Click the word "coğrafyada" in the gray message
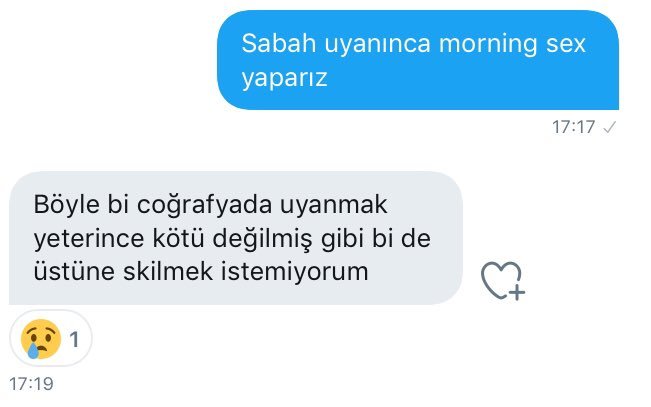Viewport: 651px width, 407px height. point(204,206)
